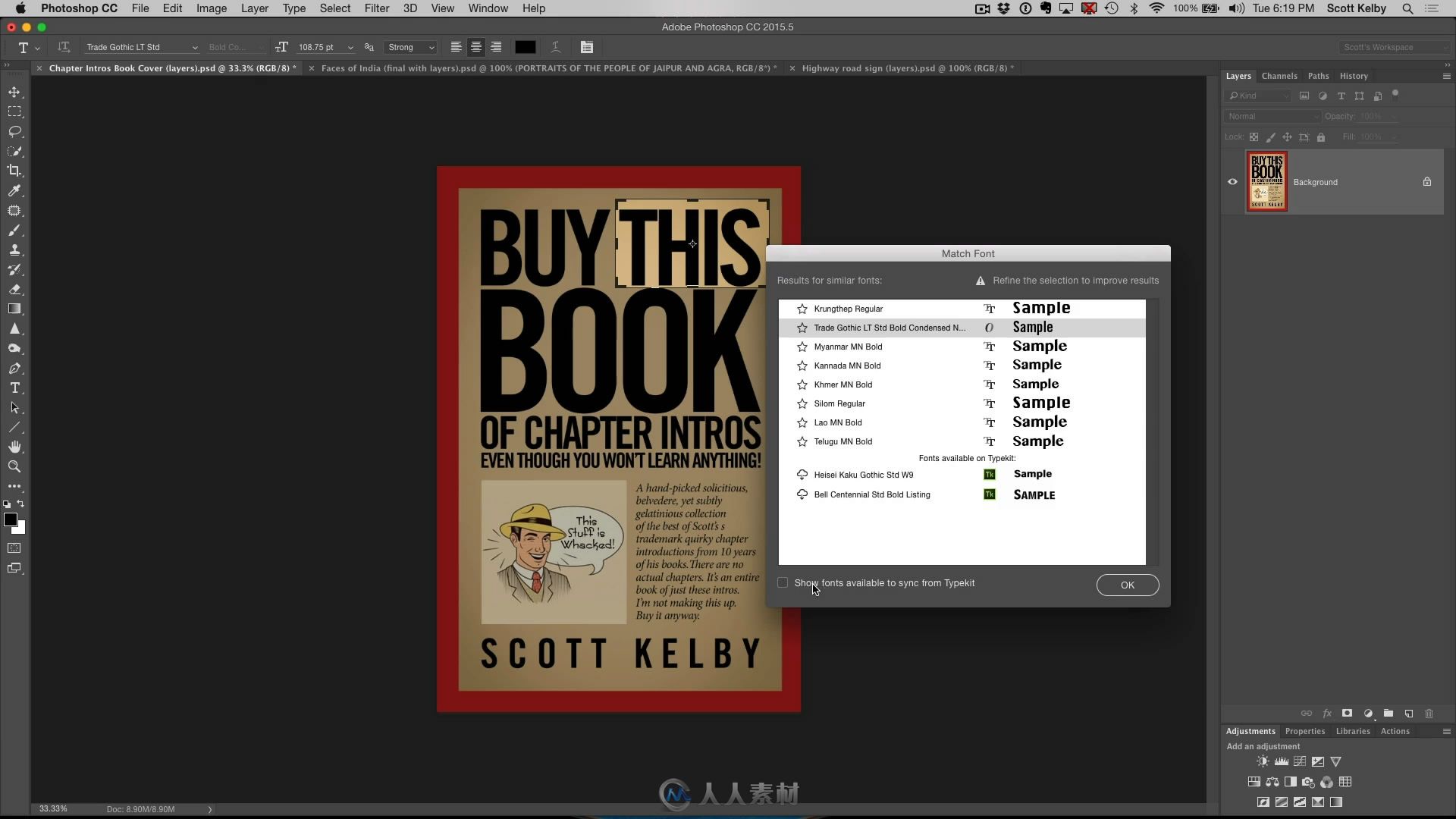Open the text color swatch
Viewport: 1456px width, 819px height.
526,47
